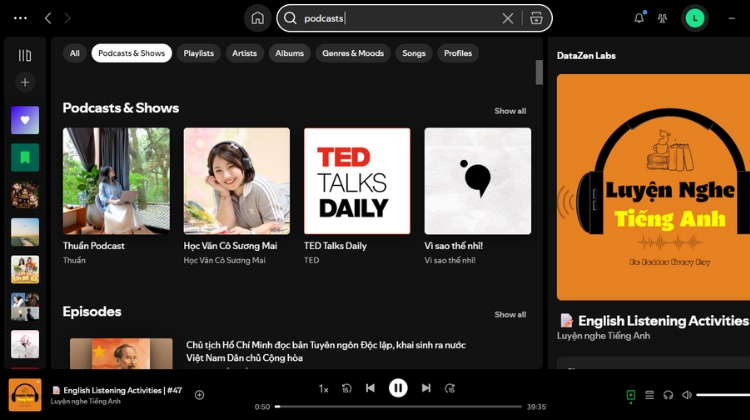Viewport: 750px width, 420px height.
Task: Click the Thuần Podcast title
Action: click(x=94, y=246)
